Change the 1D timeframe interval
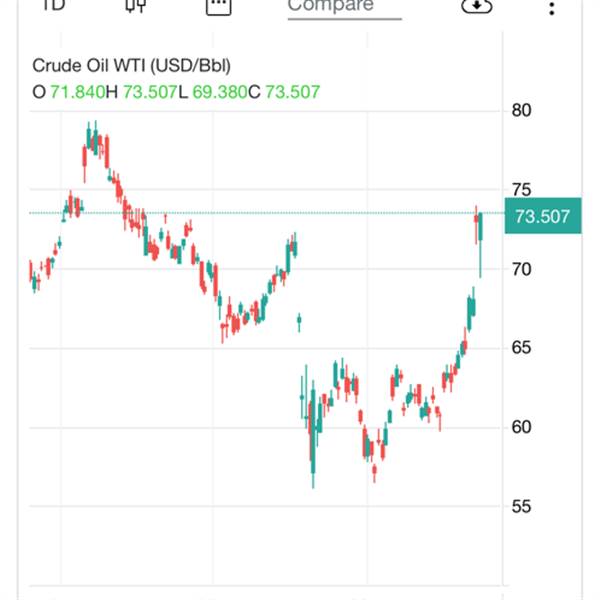 [54, 5]
